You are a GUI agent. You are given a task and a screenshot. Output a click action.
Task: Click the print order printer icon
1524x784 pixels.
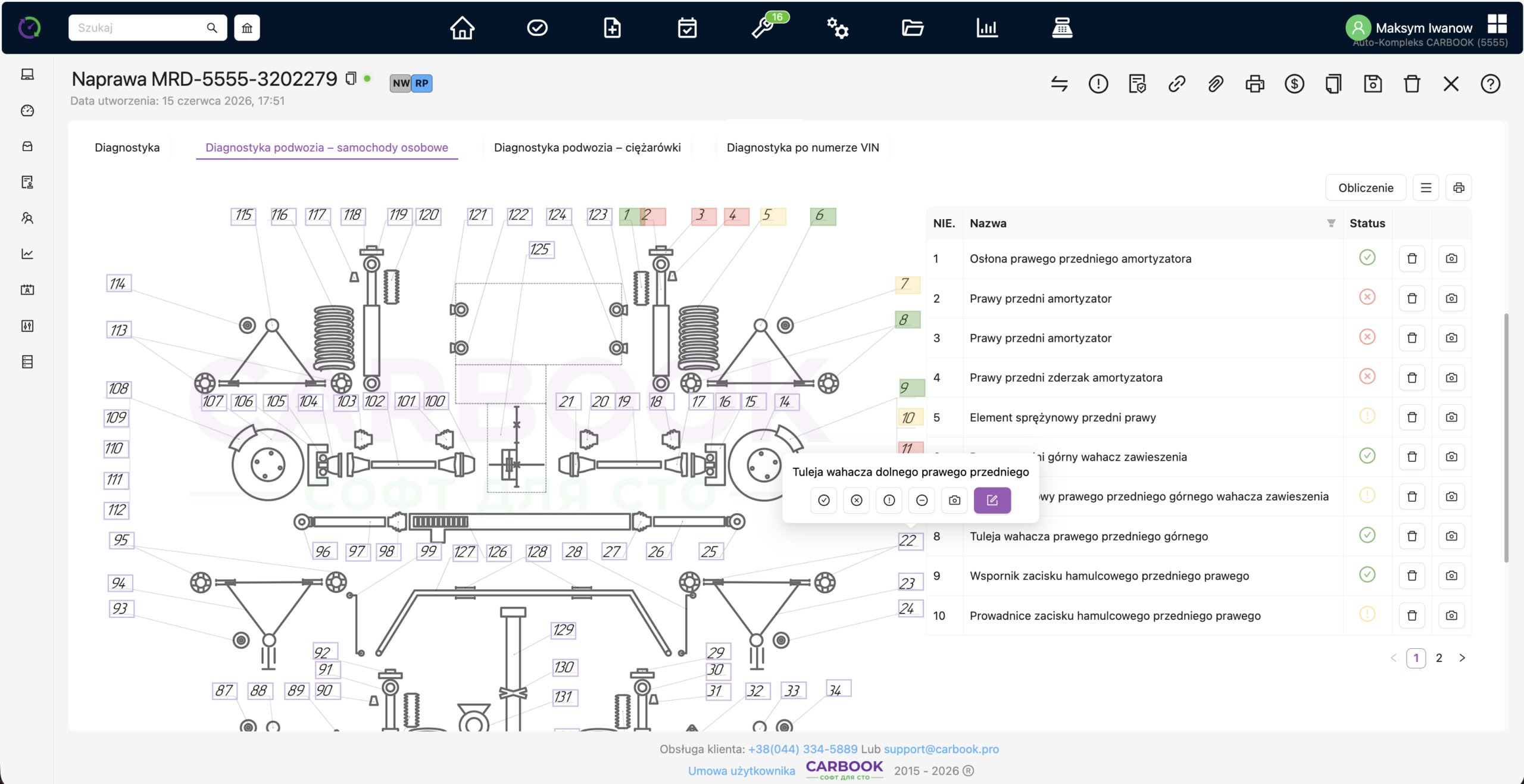[1255, 84]
